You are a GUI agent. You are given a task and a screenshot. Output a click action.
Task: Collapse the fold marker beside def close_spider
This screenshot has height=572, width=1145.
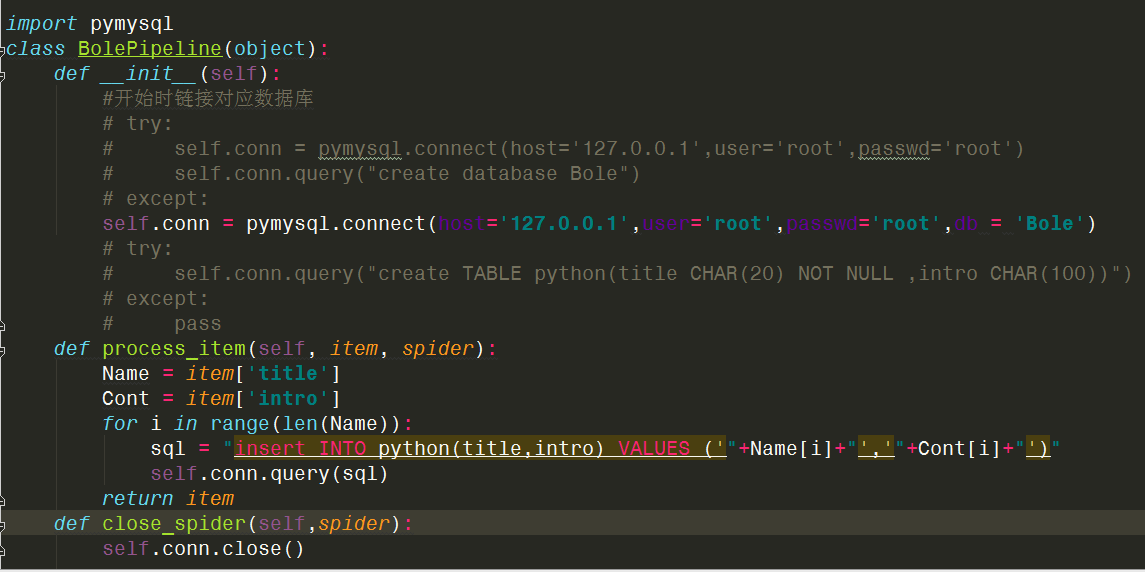(x=2, y=525)
